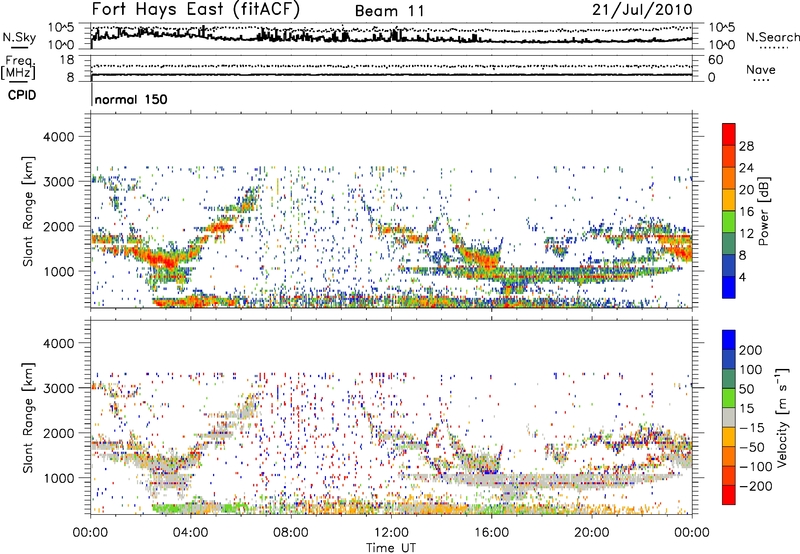The image size is (800, 554).
Task: Click the gray band of velocity colorbar
Action: pos(729,417)
